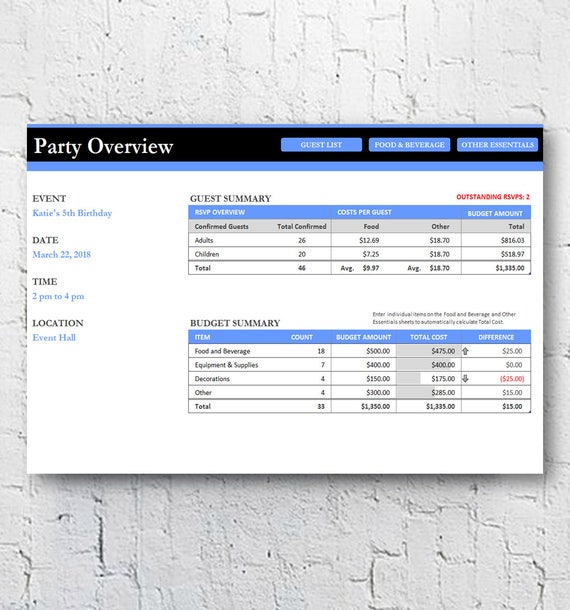
Task: Select the event name Katie's 5th Birthday
Action: 72,213
